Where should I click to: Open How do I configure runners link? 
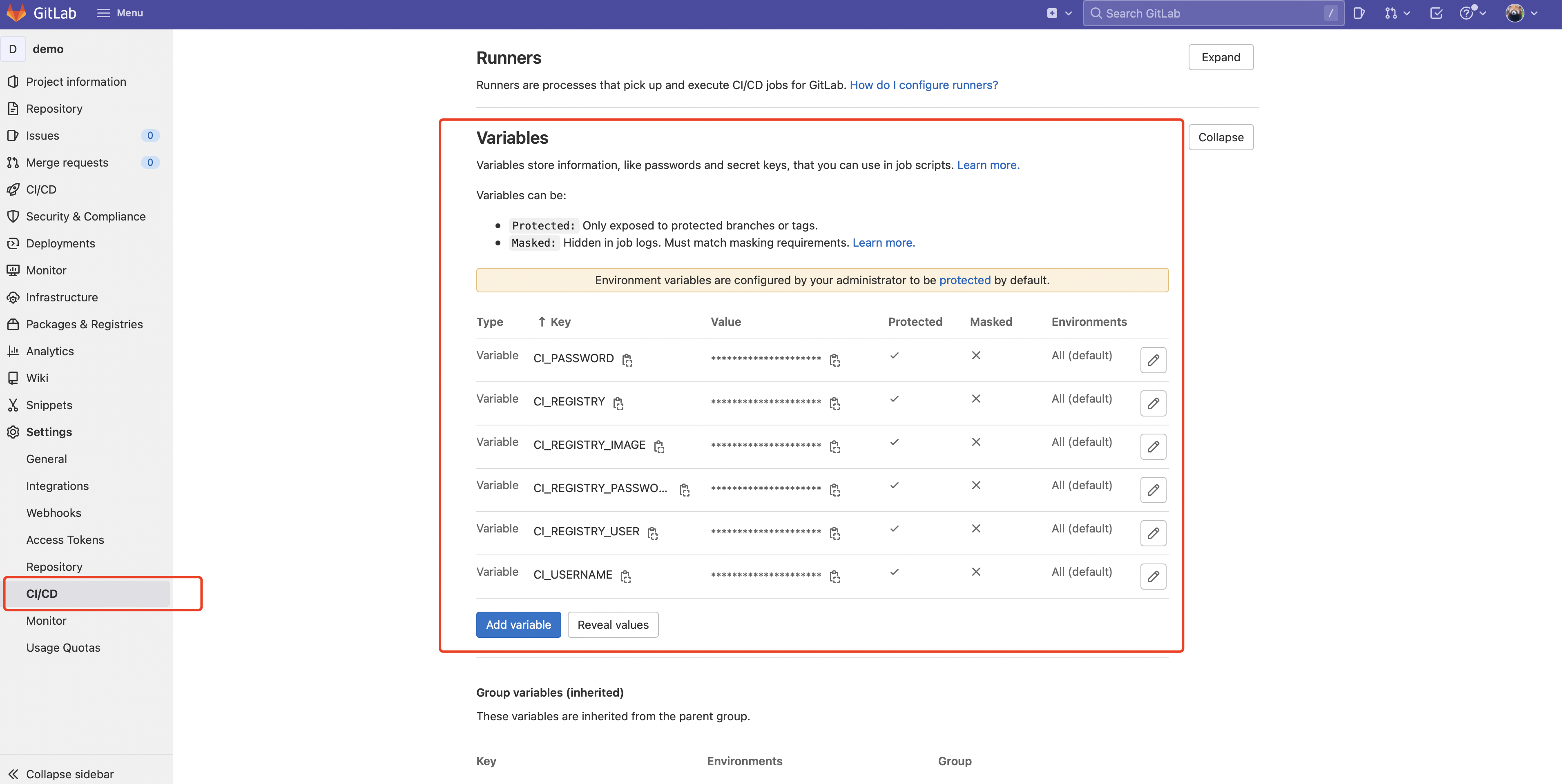point(923,85)
